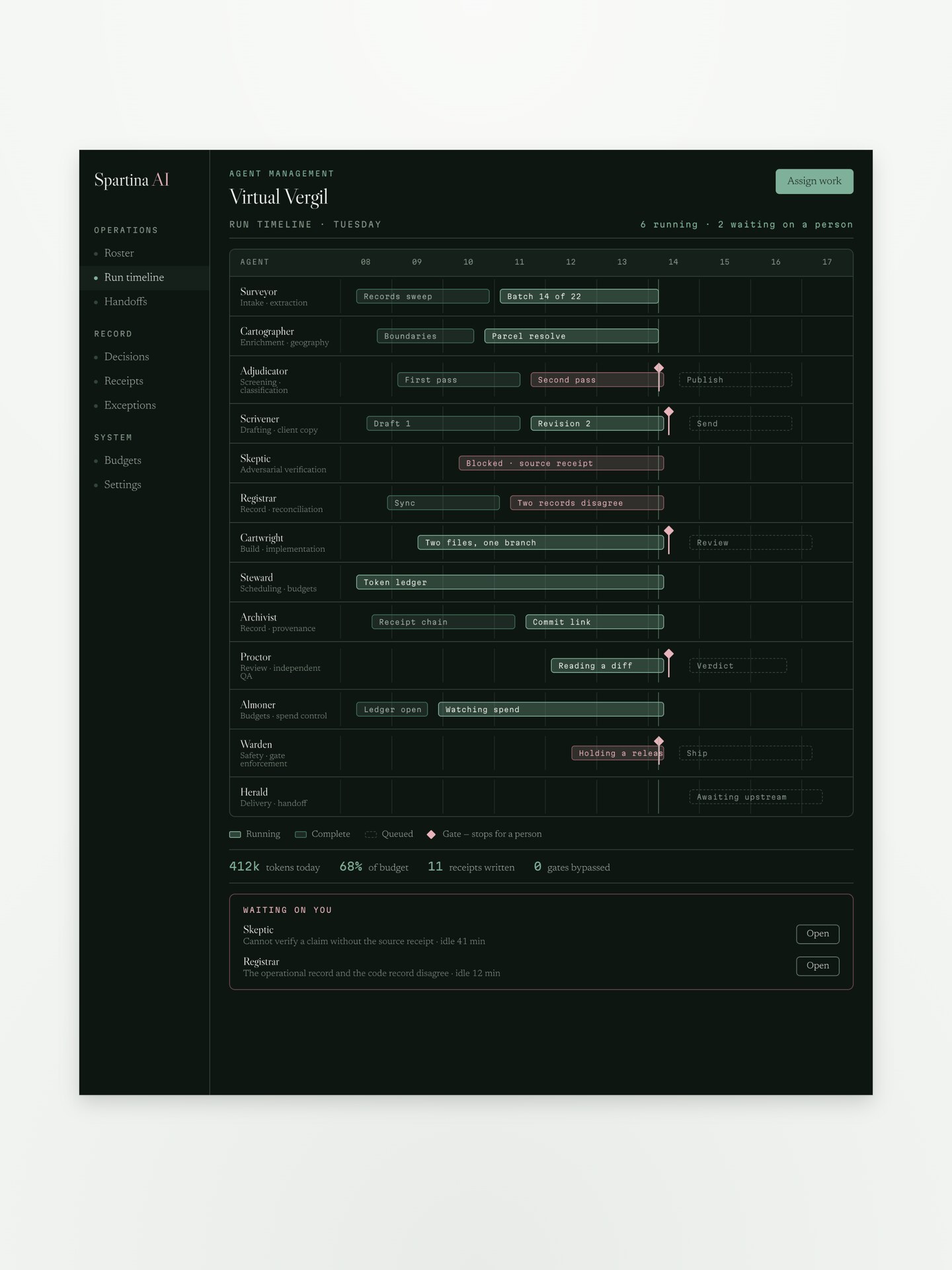Screen dimensions: 952x1270
Task: Click the queued Ship block
Action: pyautogui.click(x=746, y=753)
